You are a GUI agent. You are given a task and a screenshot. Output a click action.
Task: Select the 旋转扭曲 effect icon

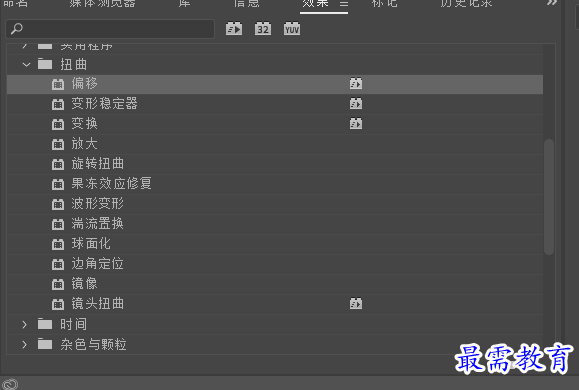coord(58,164)
